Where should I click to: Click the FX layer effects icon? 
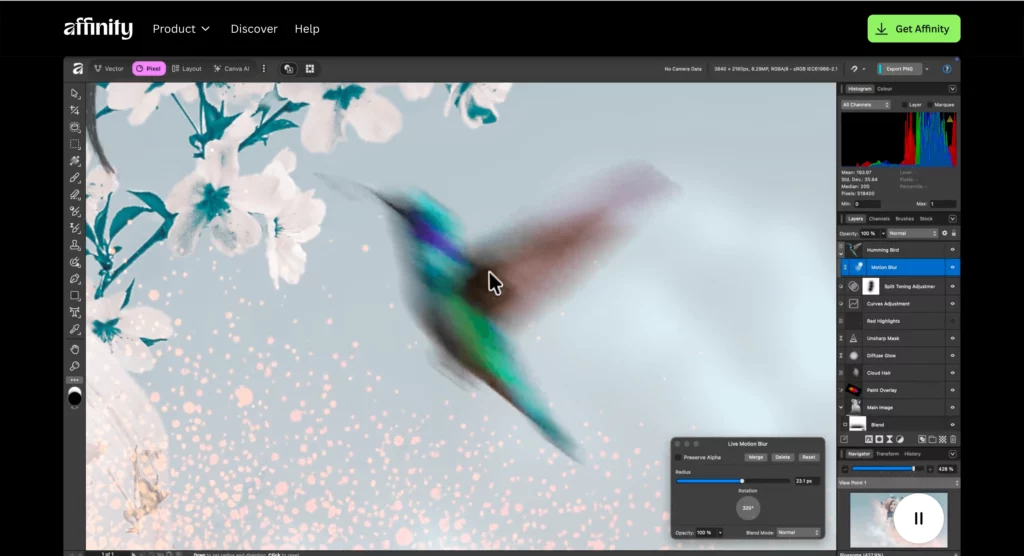coord(869,439)
